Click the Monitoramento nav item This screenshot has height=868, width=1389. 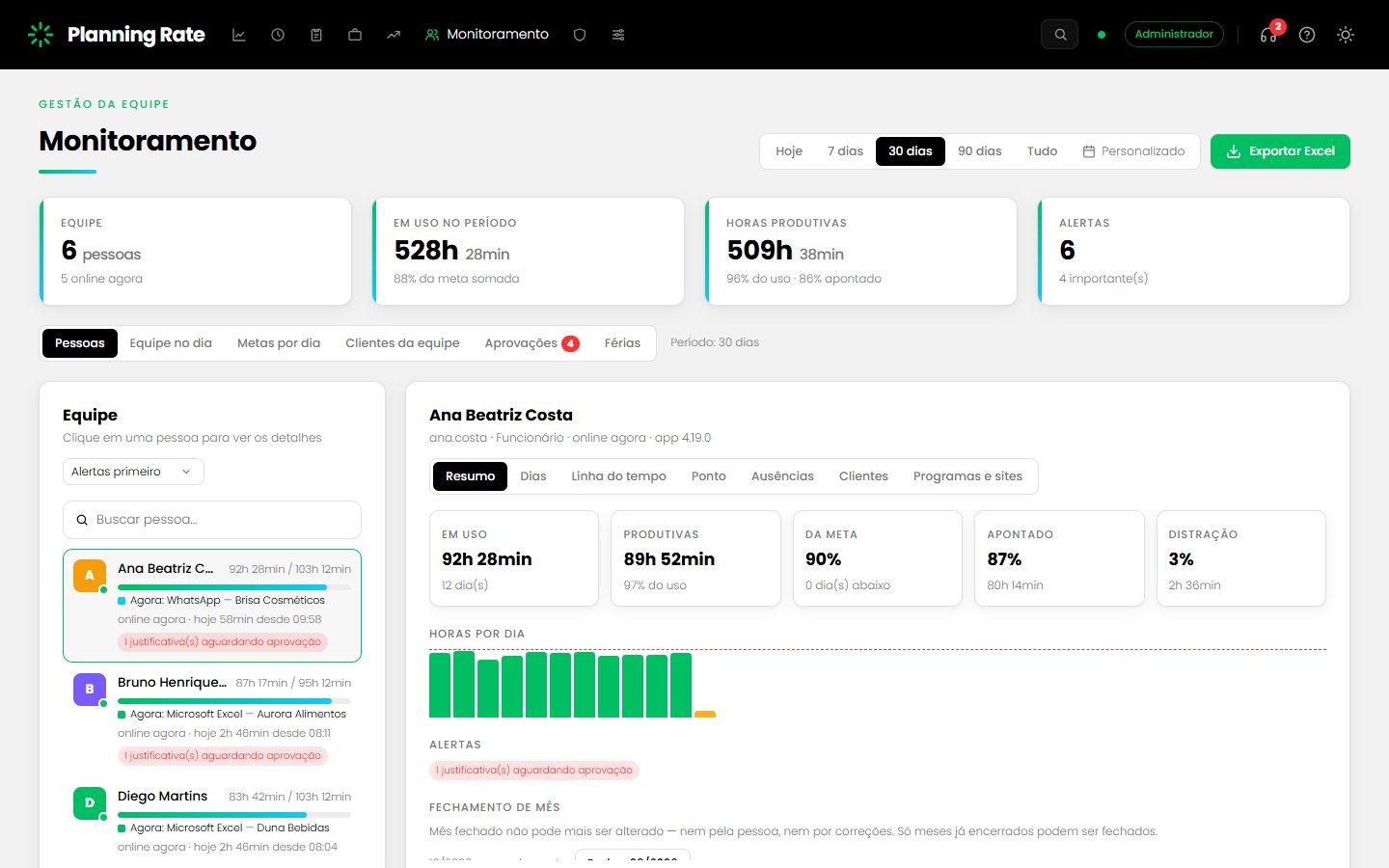(x=487, y=35)
